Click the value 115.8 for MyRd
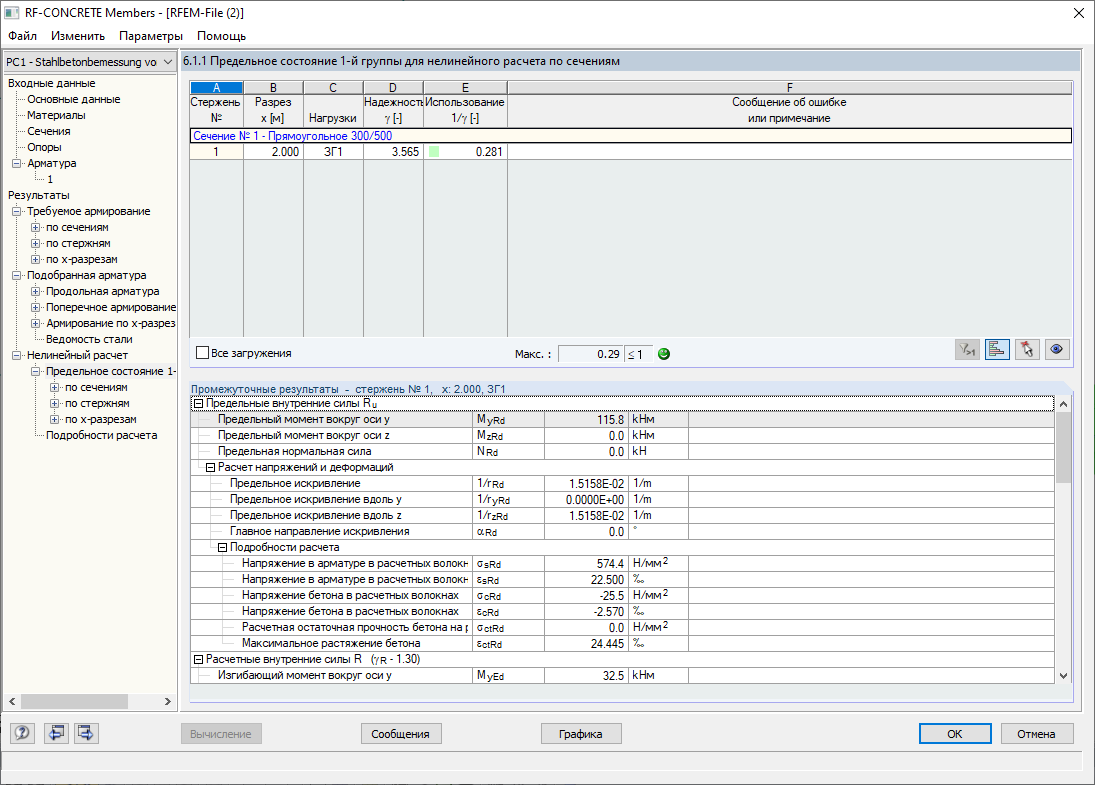Screen dimensions: 1095x785 (x=585, y=420)
